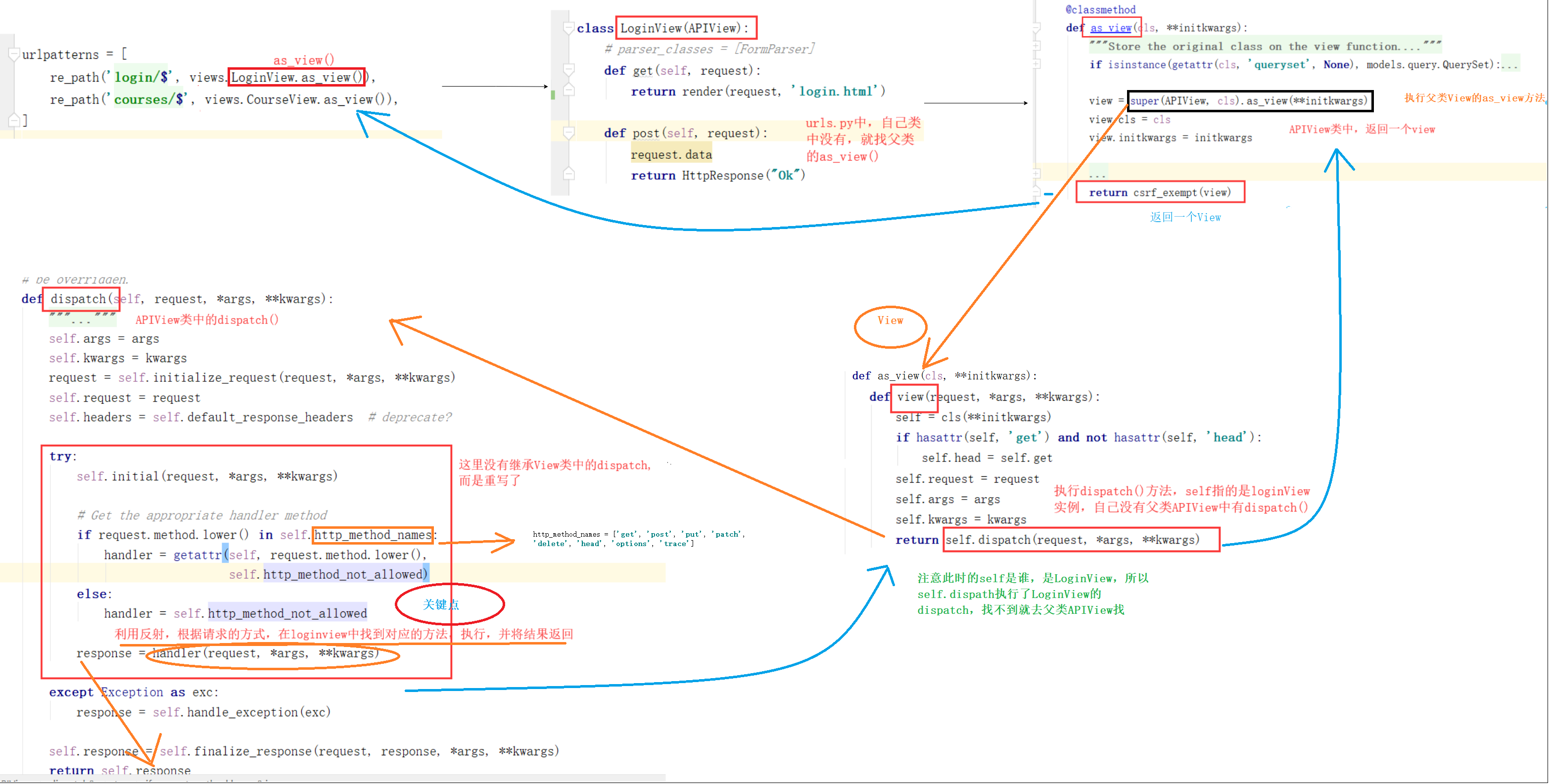
Task: Click fold-end marker beside return render line
Action: coord(568,91)
